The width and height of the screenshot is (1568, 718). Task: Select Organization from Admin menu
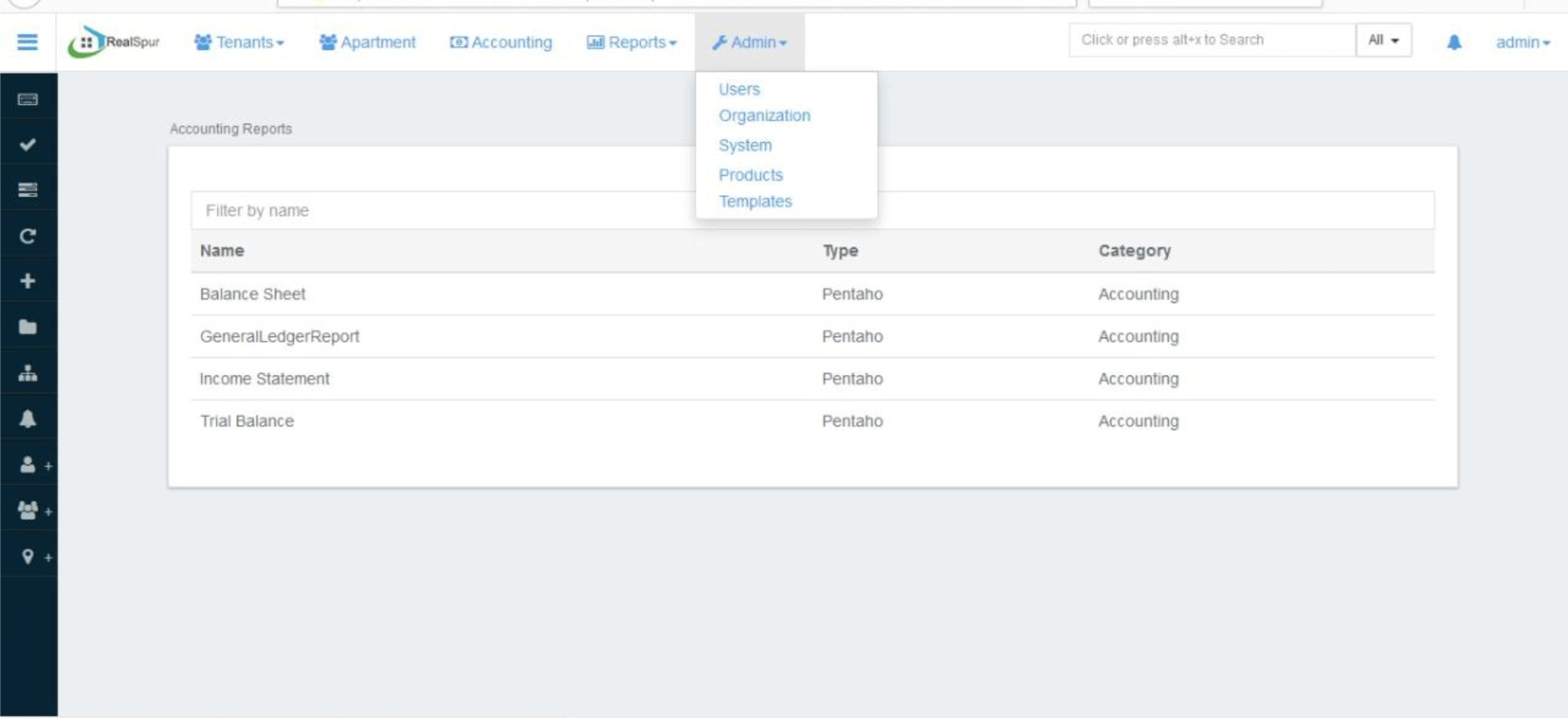(x=764, y=116)
